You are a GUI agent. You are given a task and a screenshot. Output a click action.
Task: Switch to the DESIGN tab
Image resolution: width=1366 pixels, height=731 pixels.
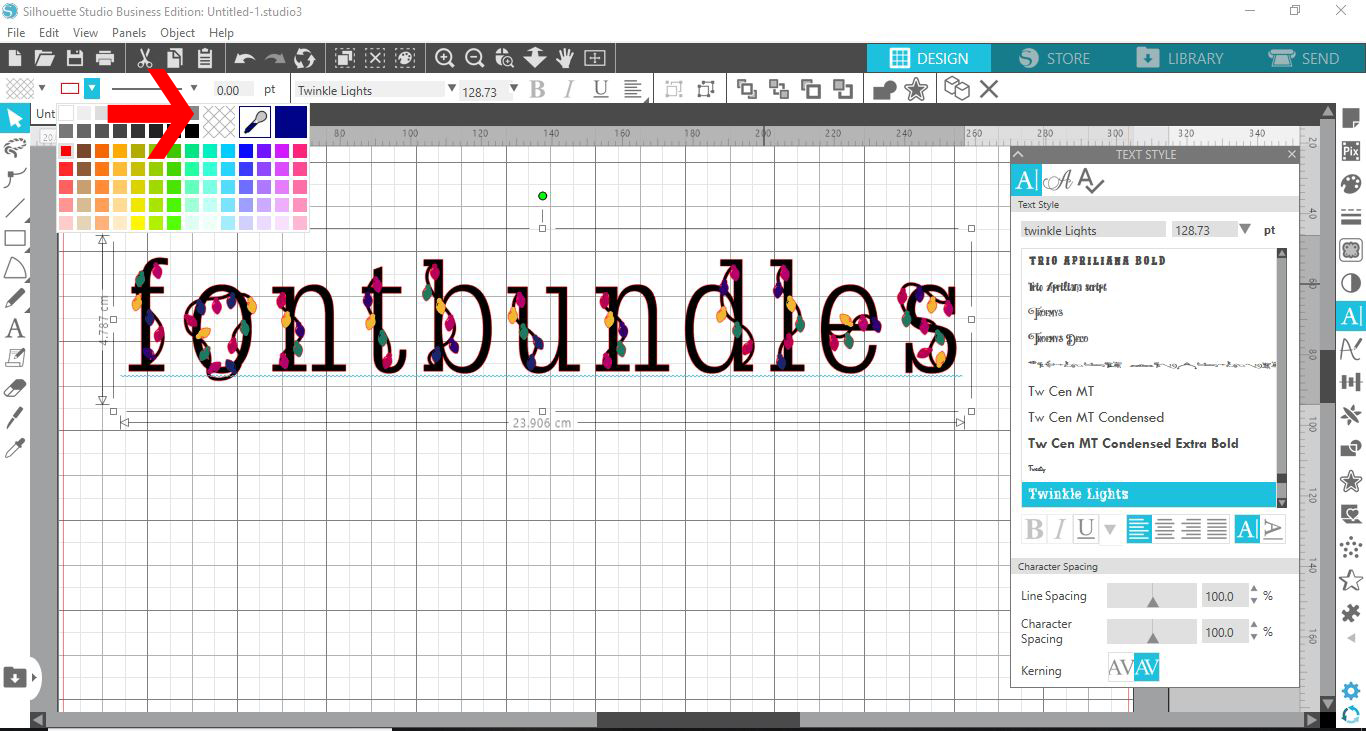[x=930, y=58]
